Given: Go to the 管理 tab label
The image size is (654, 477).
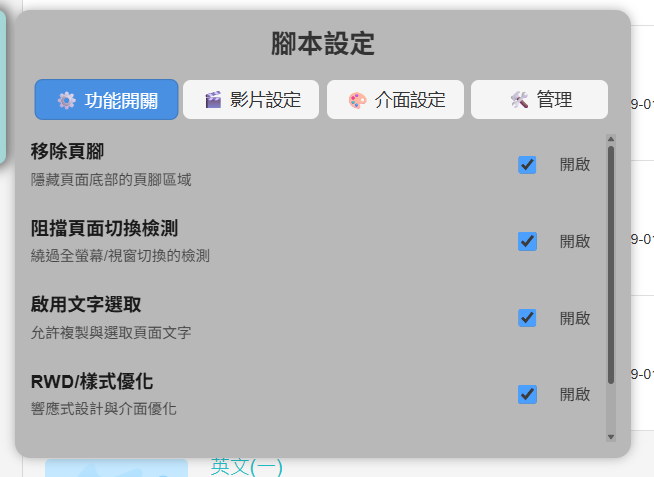Looking at the screenshot, I should (554, 100).
